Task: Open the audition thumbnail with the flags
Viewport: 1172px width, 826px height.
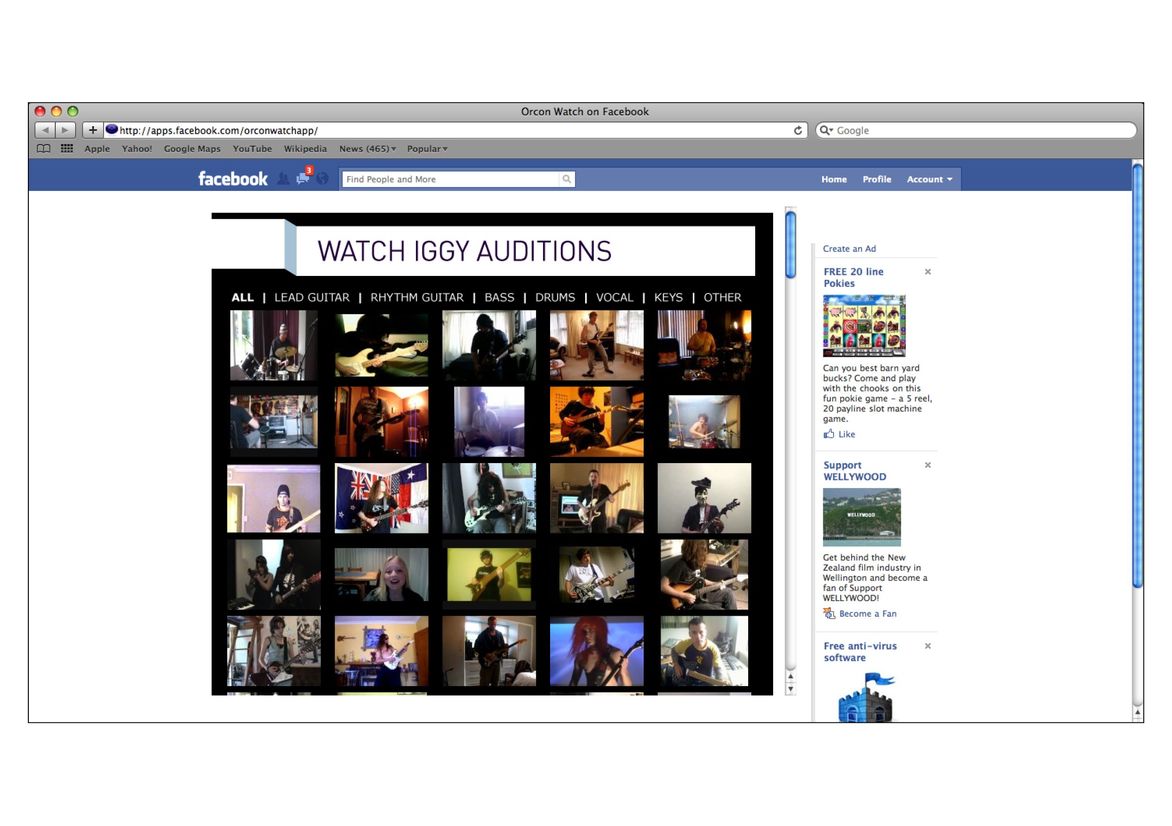Action: pos(381,498)
